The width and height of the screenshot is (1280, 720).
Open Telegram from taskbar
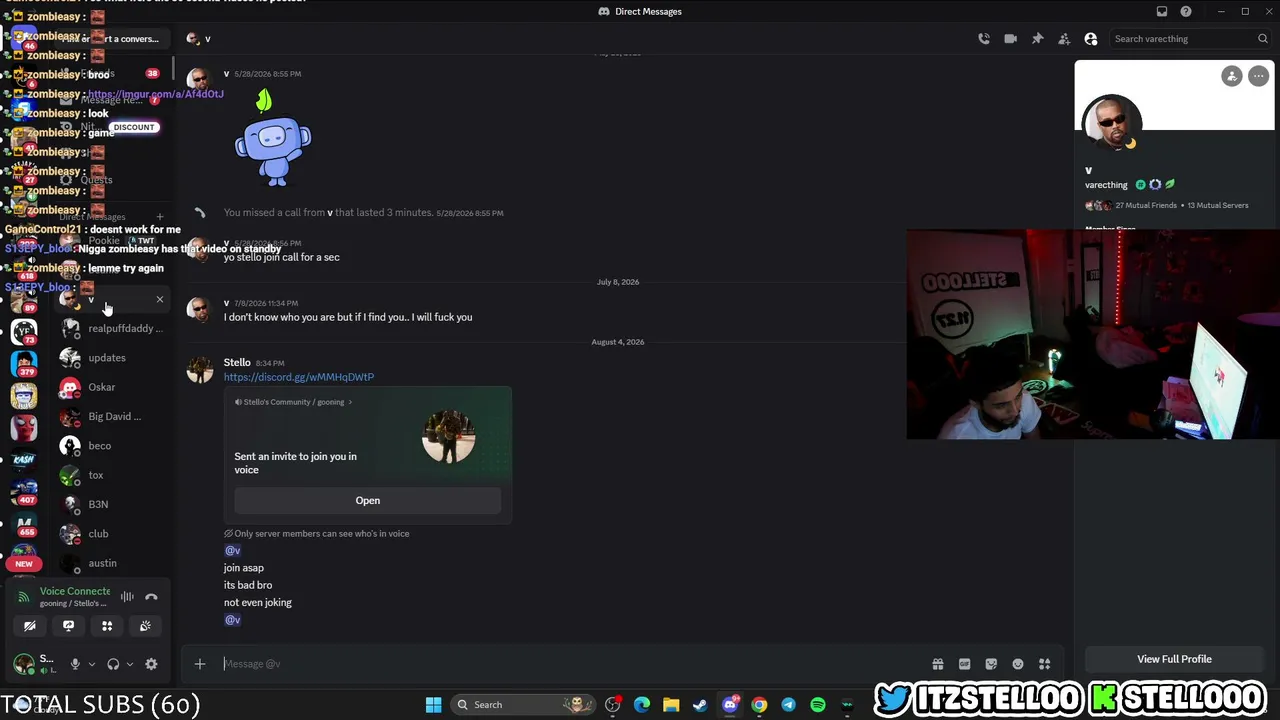tap(788, 705)
